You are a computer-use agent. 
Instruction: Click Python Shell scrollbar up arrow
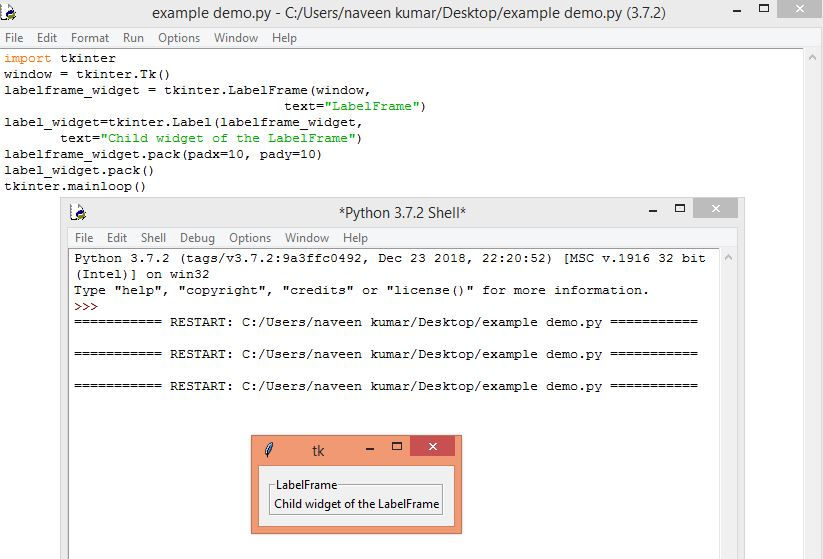pos(728,257)
